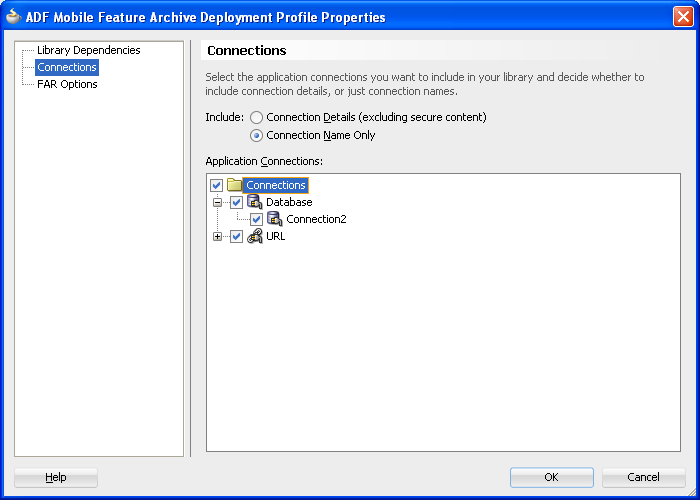This screenshot has height=500, width=700.
Task: Click the Help button
Action: (x=56, y=477)
